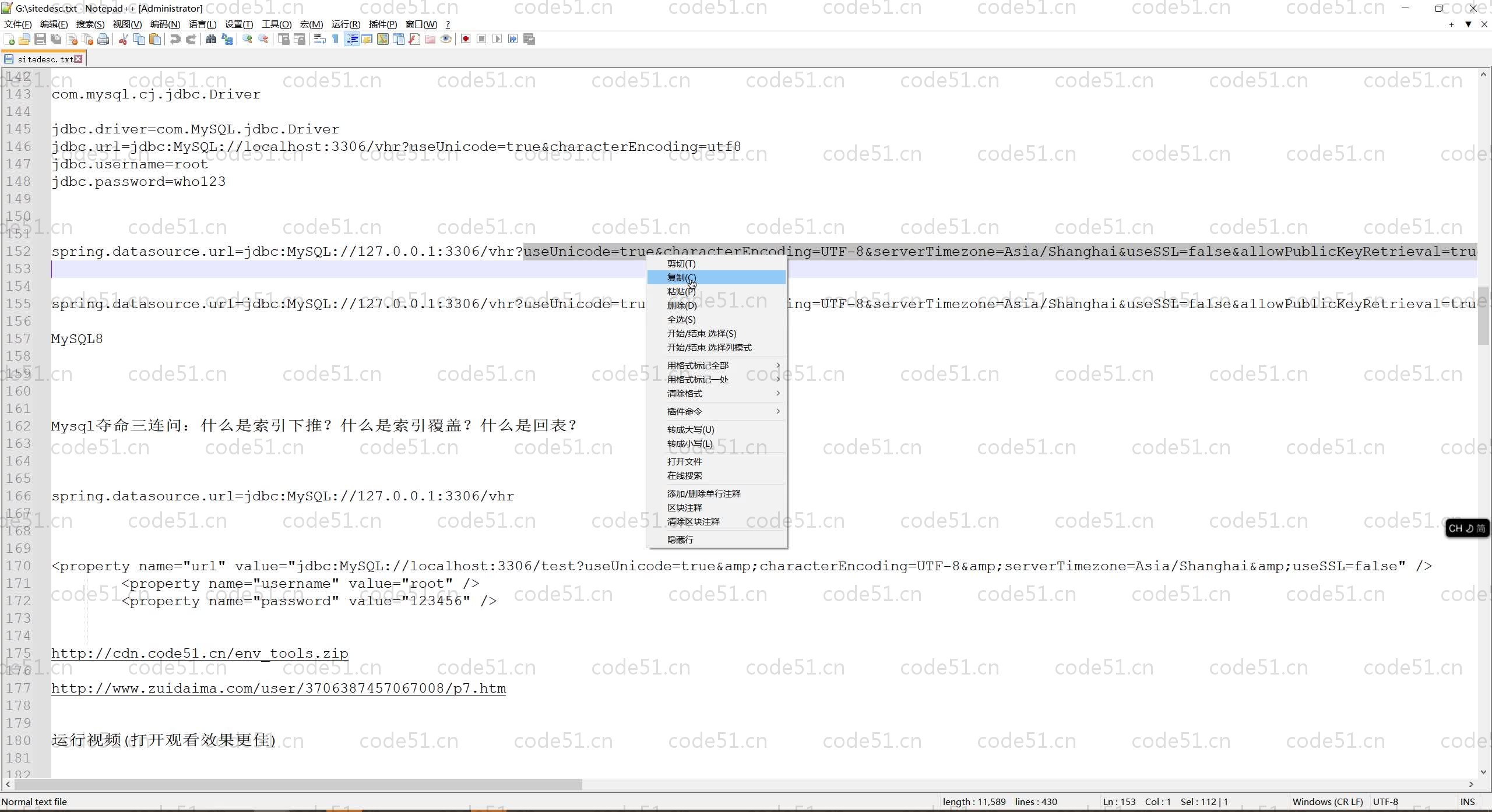Toggle show all characters pilcrow icon

(336, 39)
